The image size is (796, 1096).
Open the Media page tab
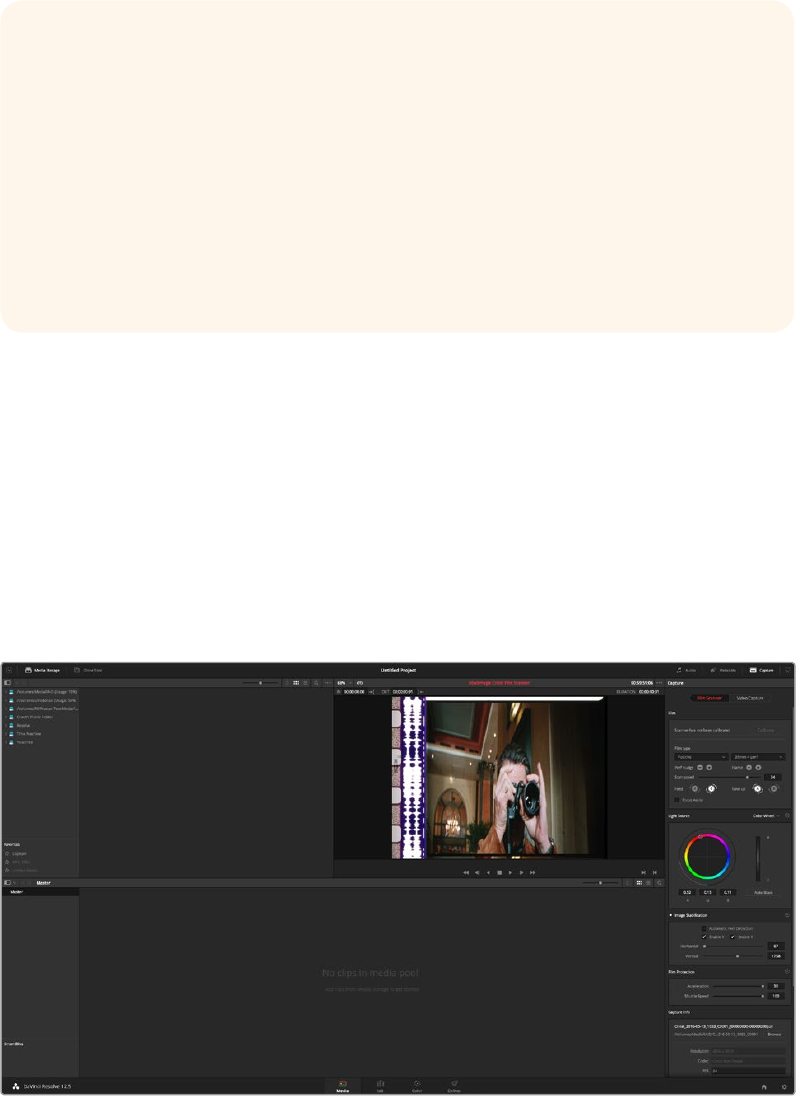click(342, 1086)
